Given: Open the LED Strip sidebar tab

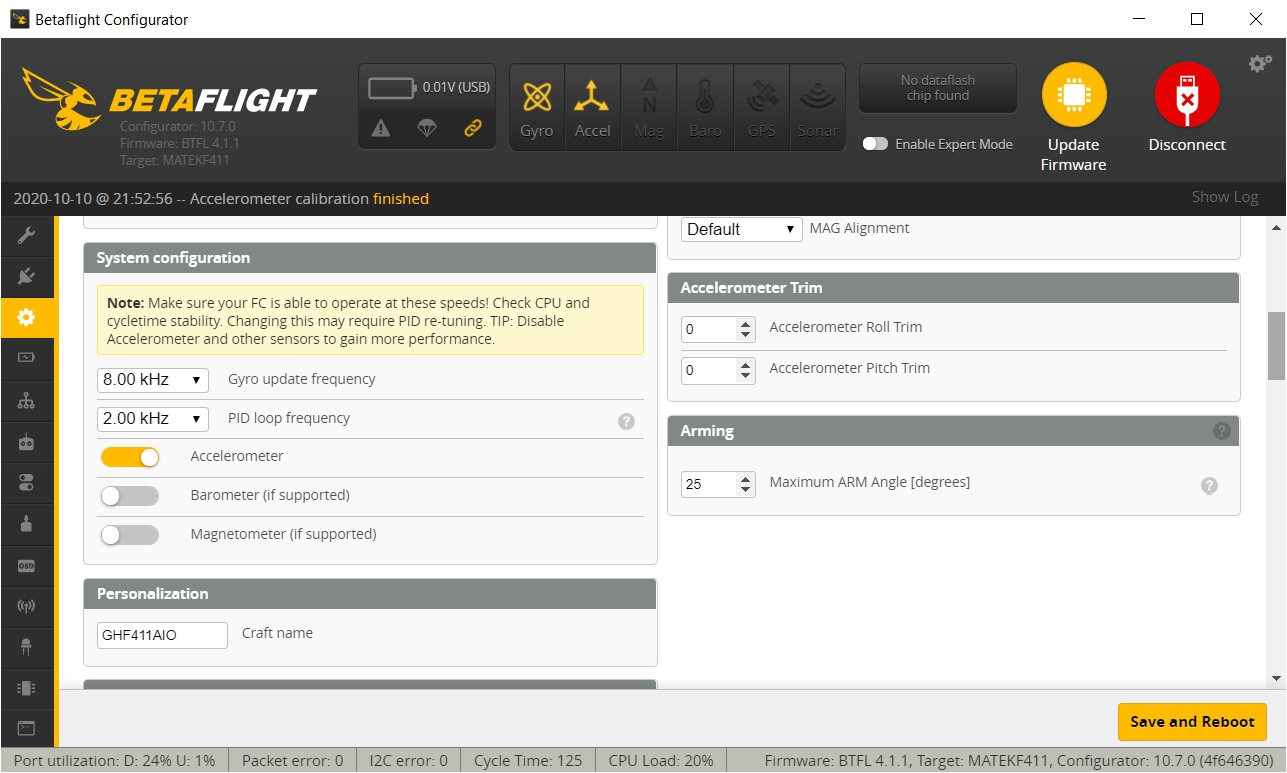Looking at the screenshot, I should pos(27,647).
